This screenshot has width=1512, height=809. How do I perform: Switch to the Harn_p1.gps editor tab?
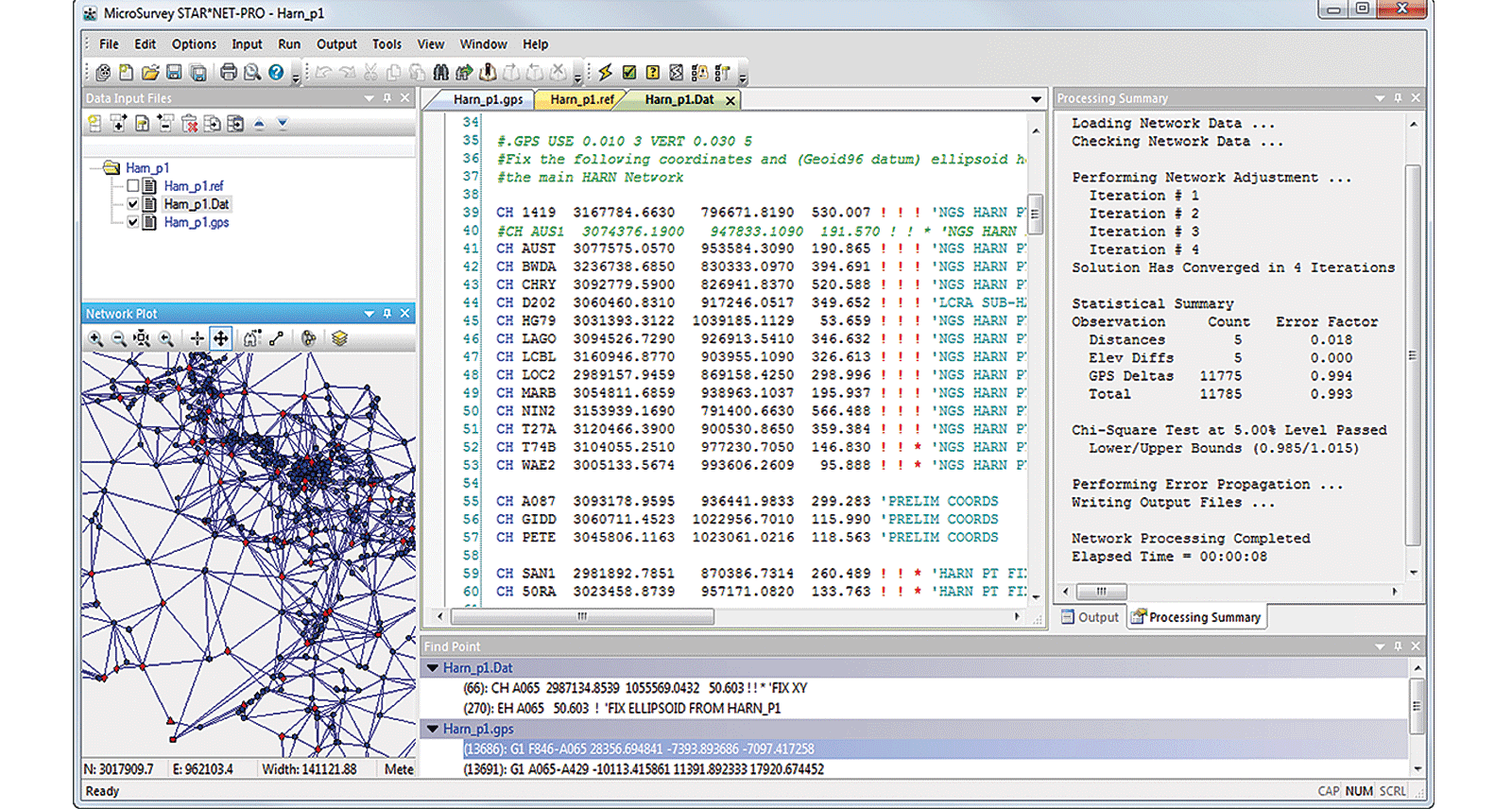tap(488, 99)
